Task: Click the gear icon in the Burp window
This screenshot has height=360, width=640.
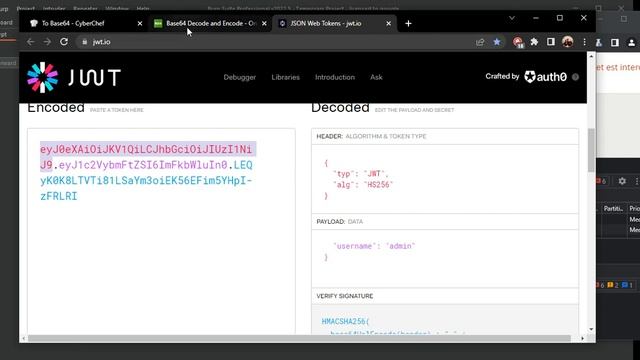Action: pyautogui.click(x=622, y=181)
